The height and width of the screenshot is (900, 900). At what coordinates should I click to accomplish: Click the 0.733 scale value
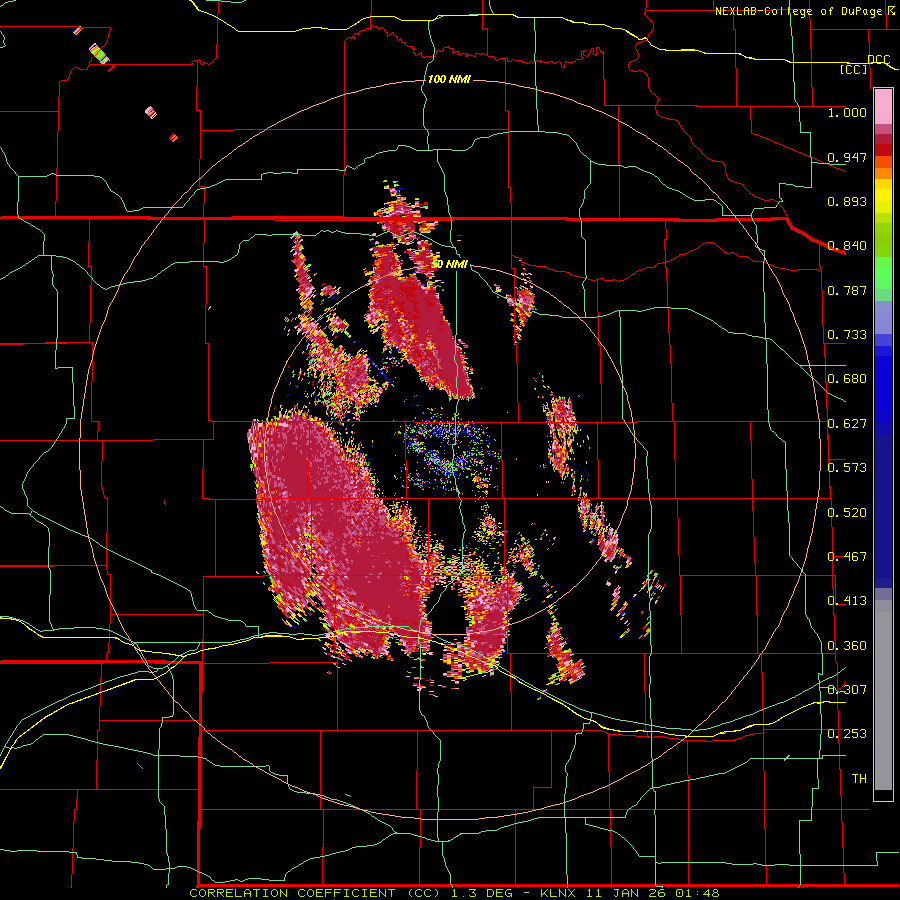click(847, 335)
